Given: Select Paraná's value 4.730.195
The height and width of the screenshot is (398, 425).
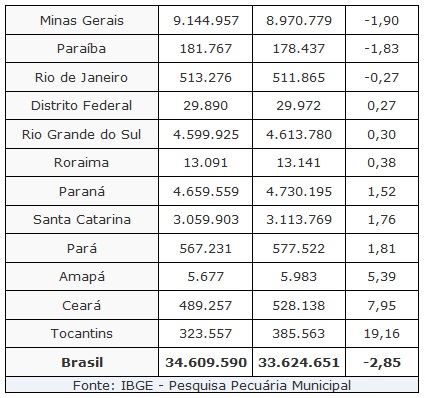Looking at the screenshot, I should coord(299,191).
